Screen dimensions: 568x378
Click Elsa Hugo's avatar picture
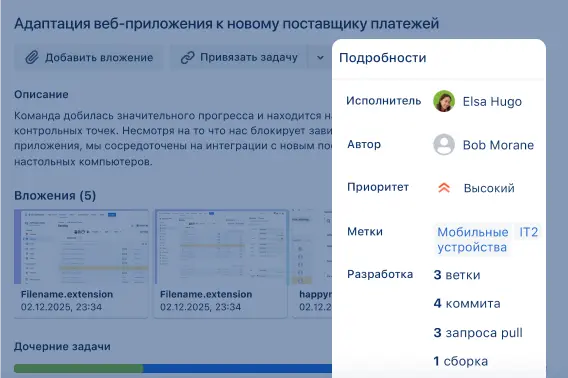click(x=444, y=101)
